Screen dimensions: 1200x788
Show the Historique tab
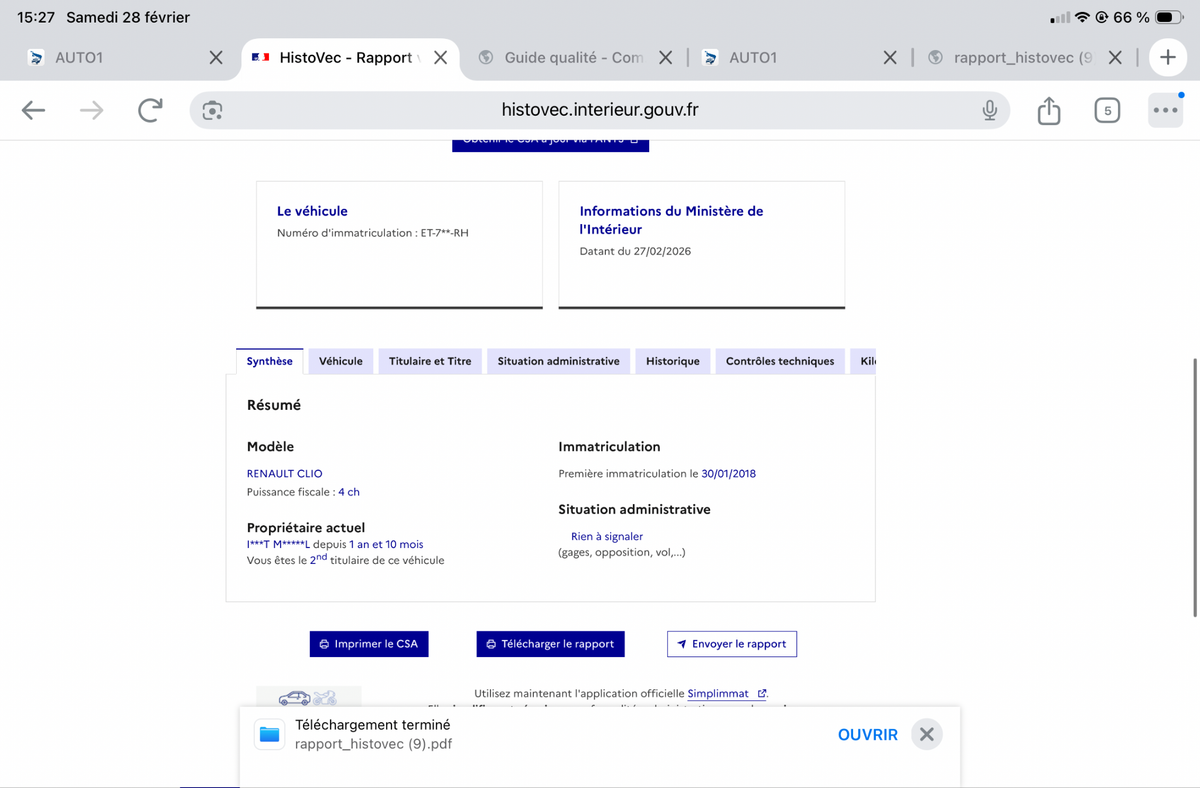click(x=672, y=361)
